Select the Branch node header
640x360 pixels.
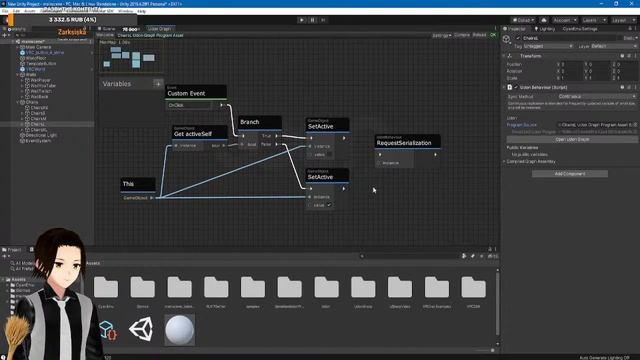point(260,122)
